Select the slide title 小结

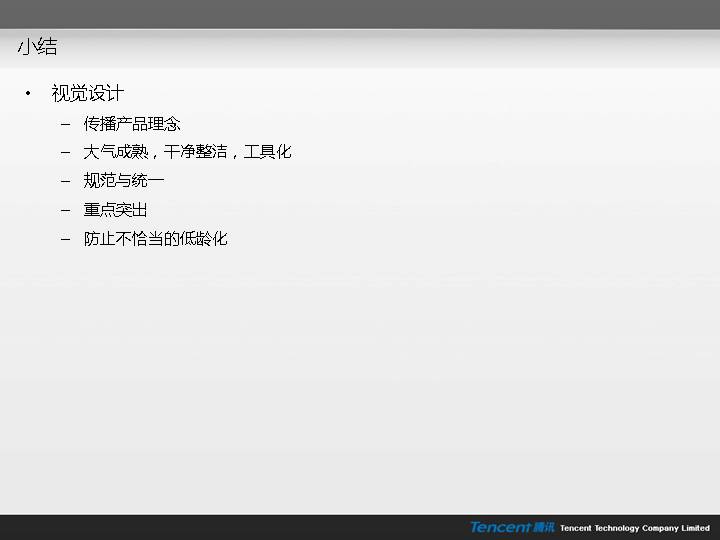(x=37, y=47)
